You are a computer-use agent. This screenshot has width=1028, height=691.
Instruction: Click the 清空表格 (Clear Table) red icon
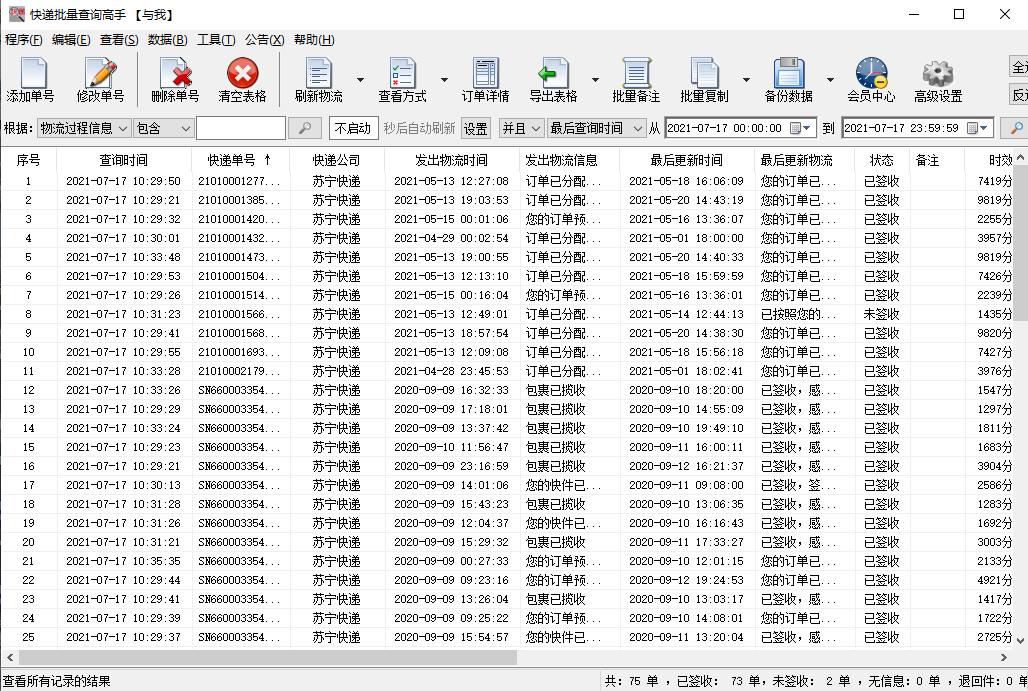point(240,78)
